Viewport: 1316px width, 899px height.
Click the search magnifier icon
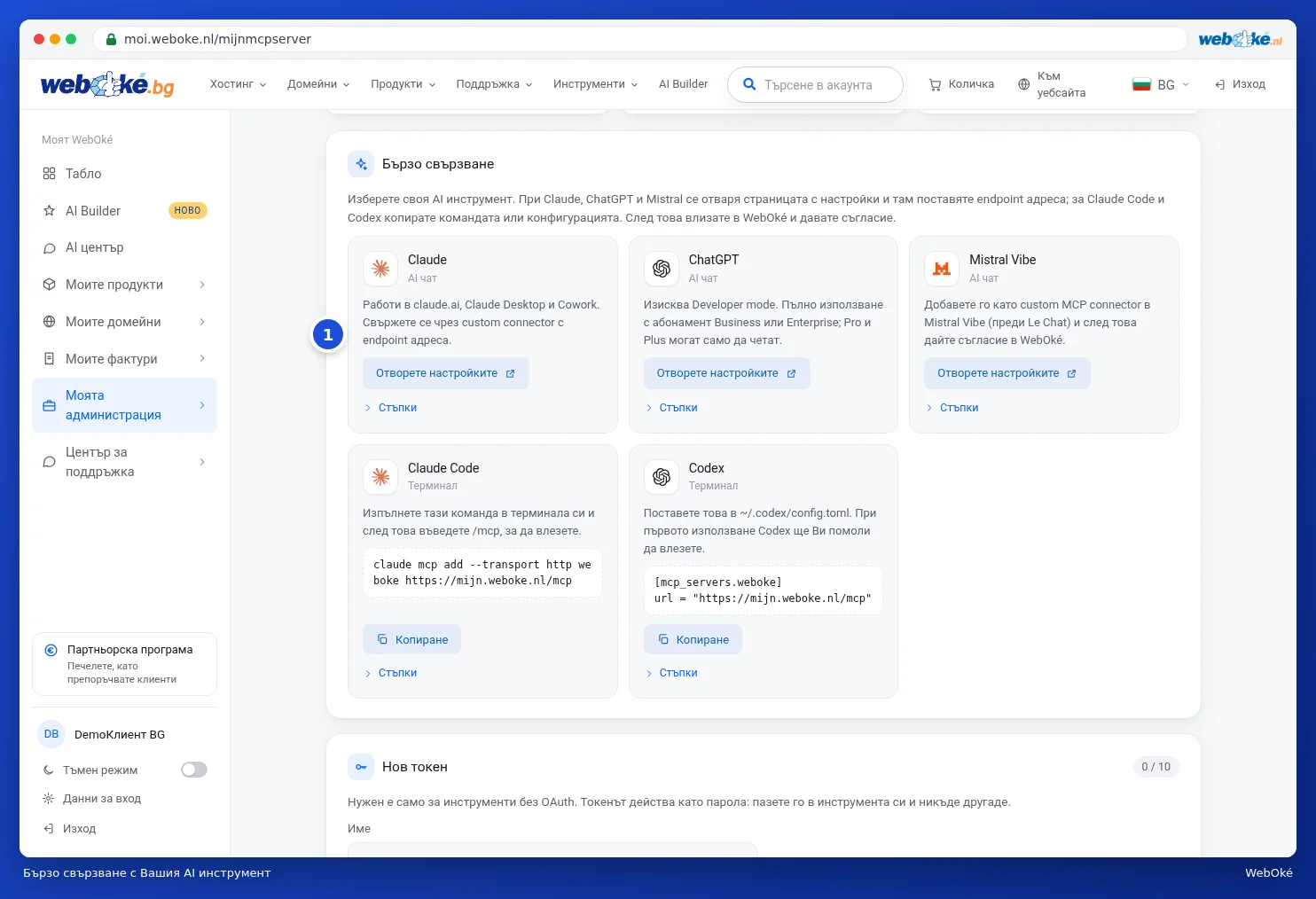tap(749, 84)
